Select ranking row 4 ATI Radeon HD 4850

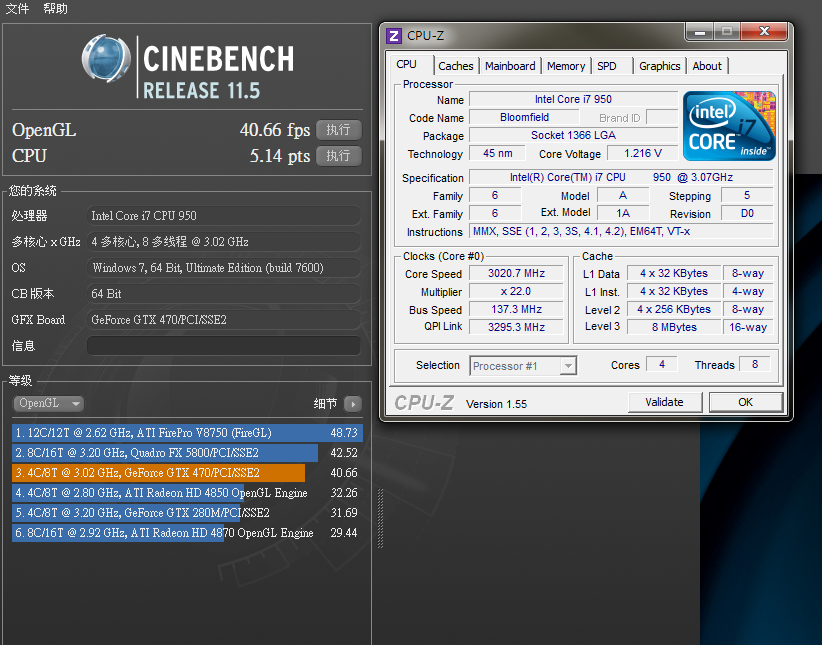pos(187,492)
